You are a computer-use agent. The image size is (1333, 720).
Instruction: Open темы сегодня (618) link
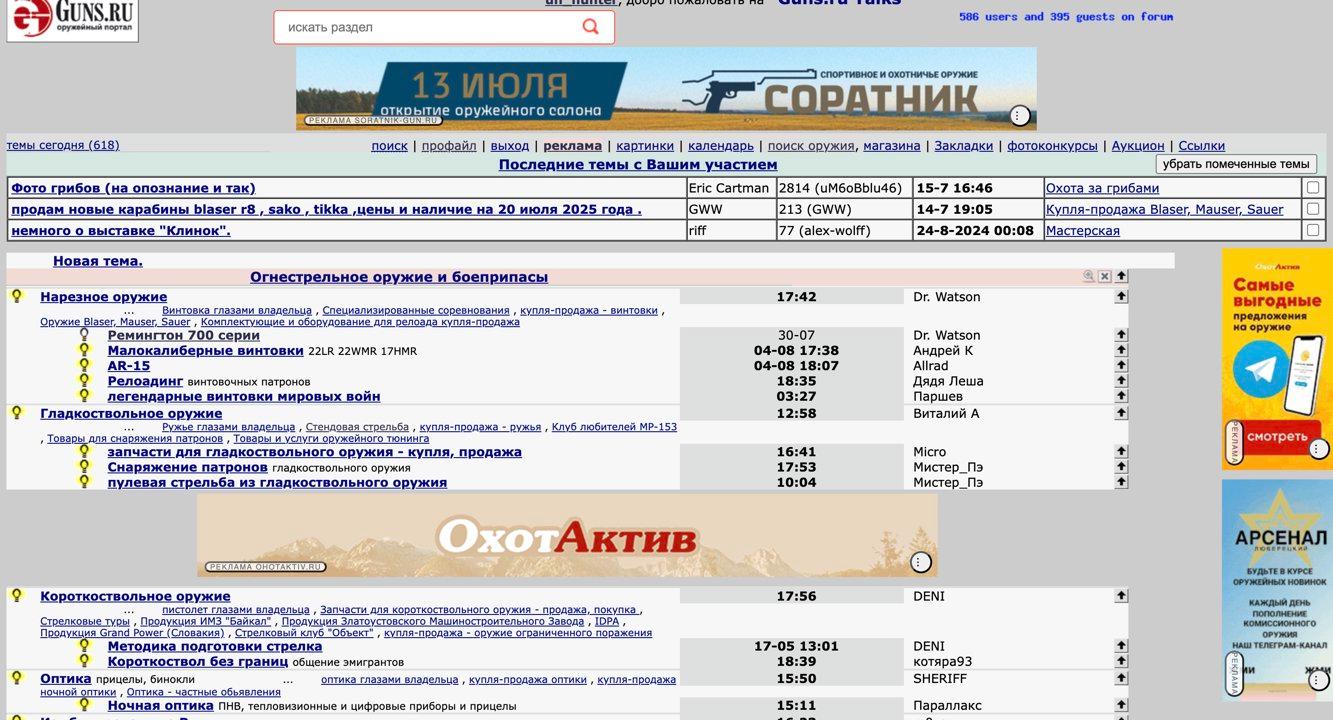63,145
